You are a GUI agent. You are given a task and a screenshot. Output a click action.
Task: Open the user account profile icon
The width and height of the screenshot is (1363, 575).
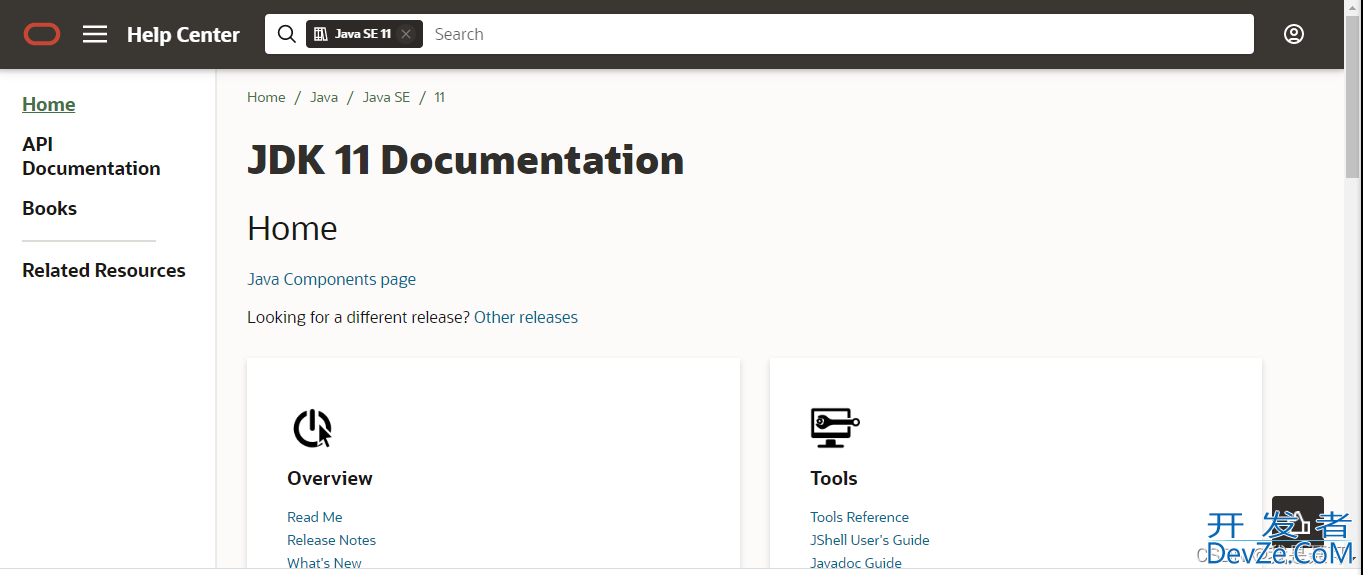point(1294,34)
